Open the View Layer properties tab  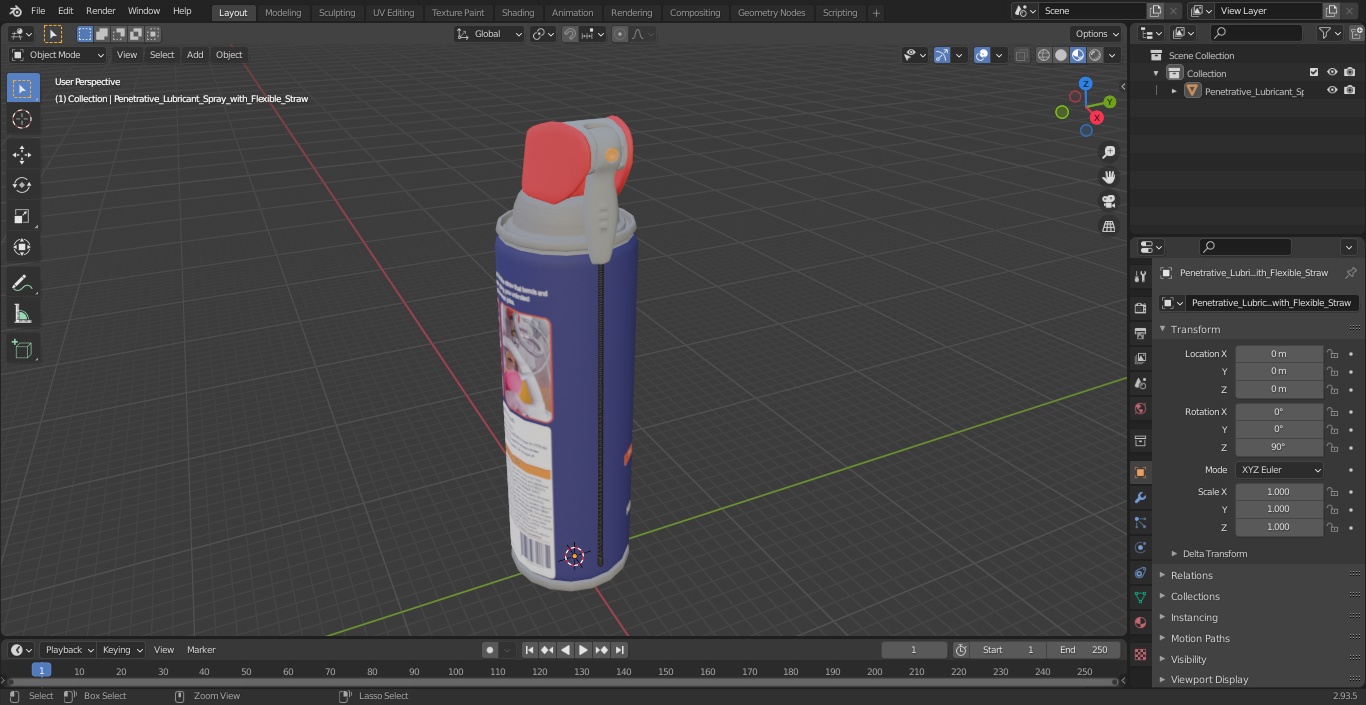click(1140, 358)
